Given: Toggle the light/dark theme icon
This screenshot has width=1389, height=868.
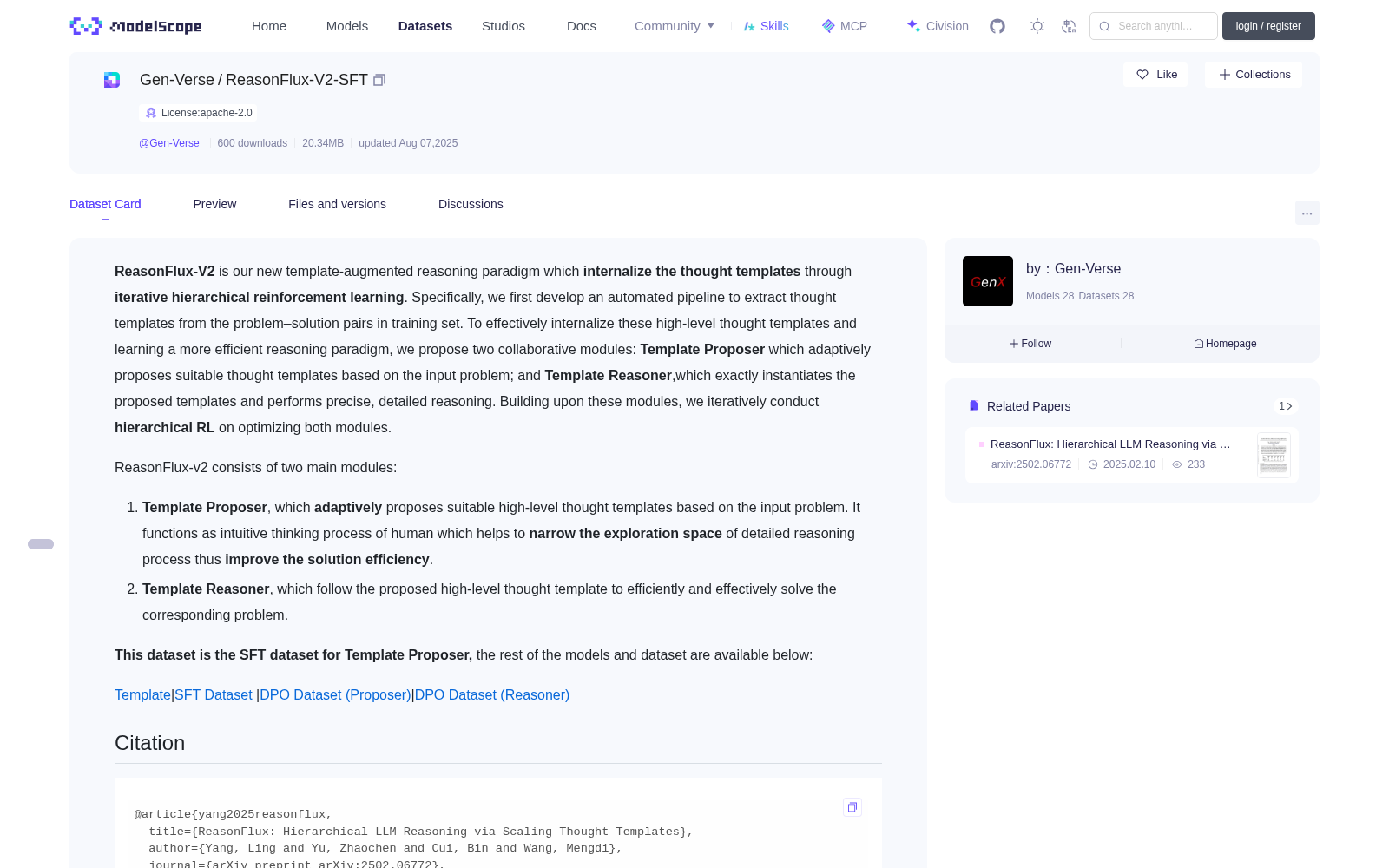Looking at the screenshot, I should [x=1037, y=26].
